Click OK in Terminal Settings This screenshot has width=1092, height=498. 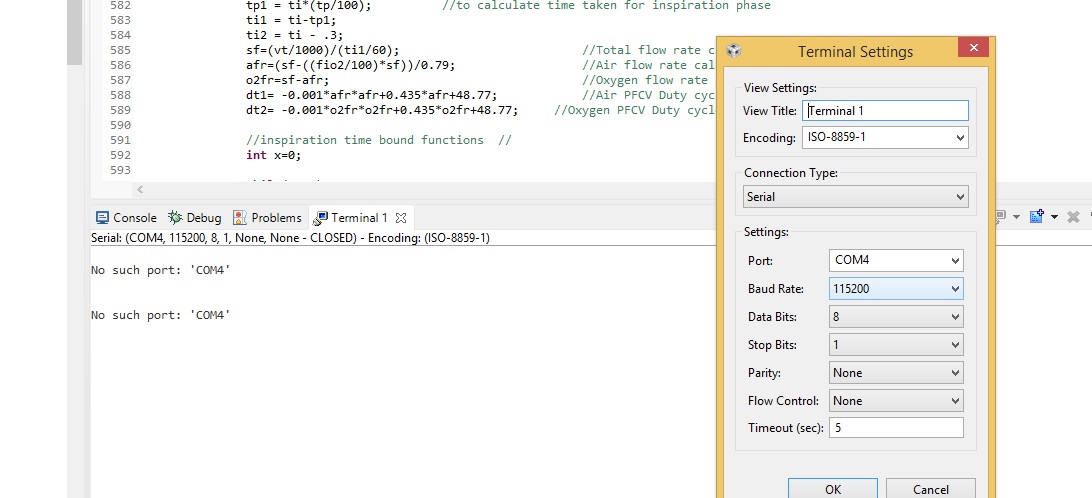coord(833,489)
